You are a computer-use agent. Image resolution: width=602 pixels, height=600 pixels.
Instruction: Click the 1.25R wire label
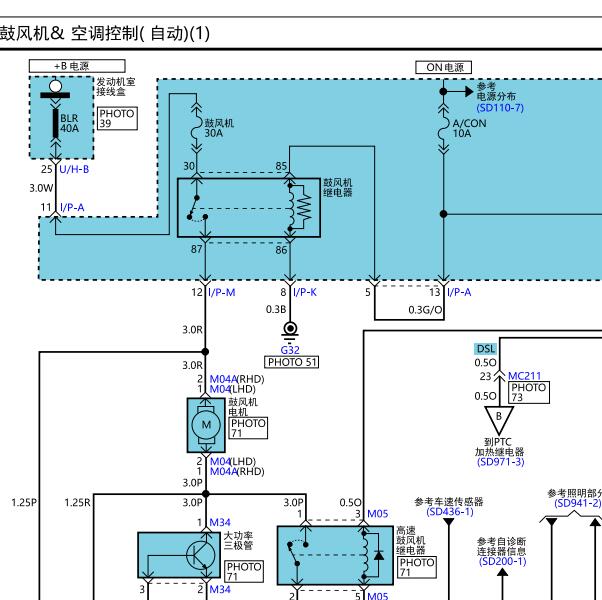tap(77, 502)
